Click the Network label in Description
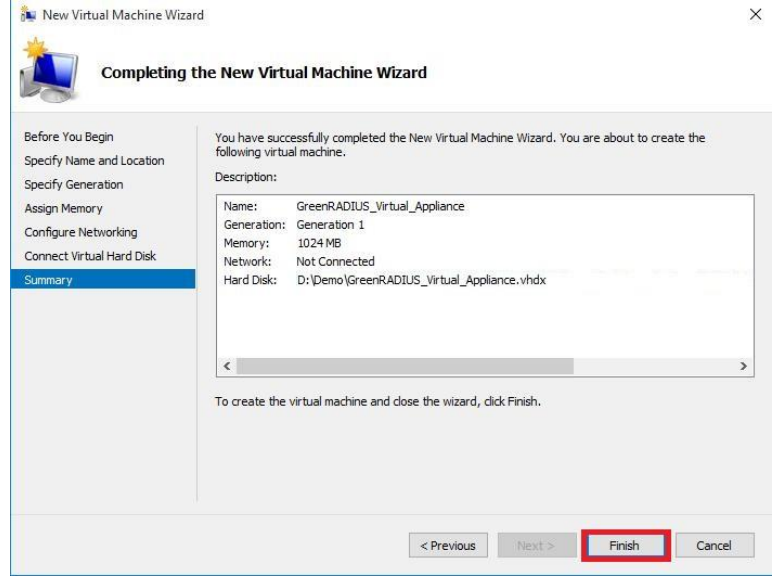This screenshot has width=773, height=587. [247, 261]
